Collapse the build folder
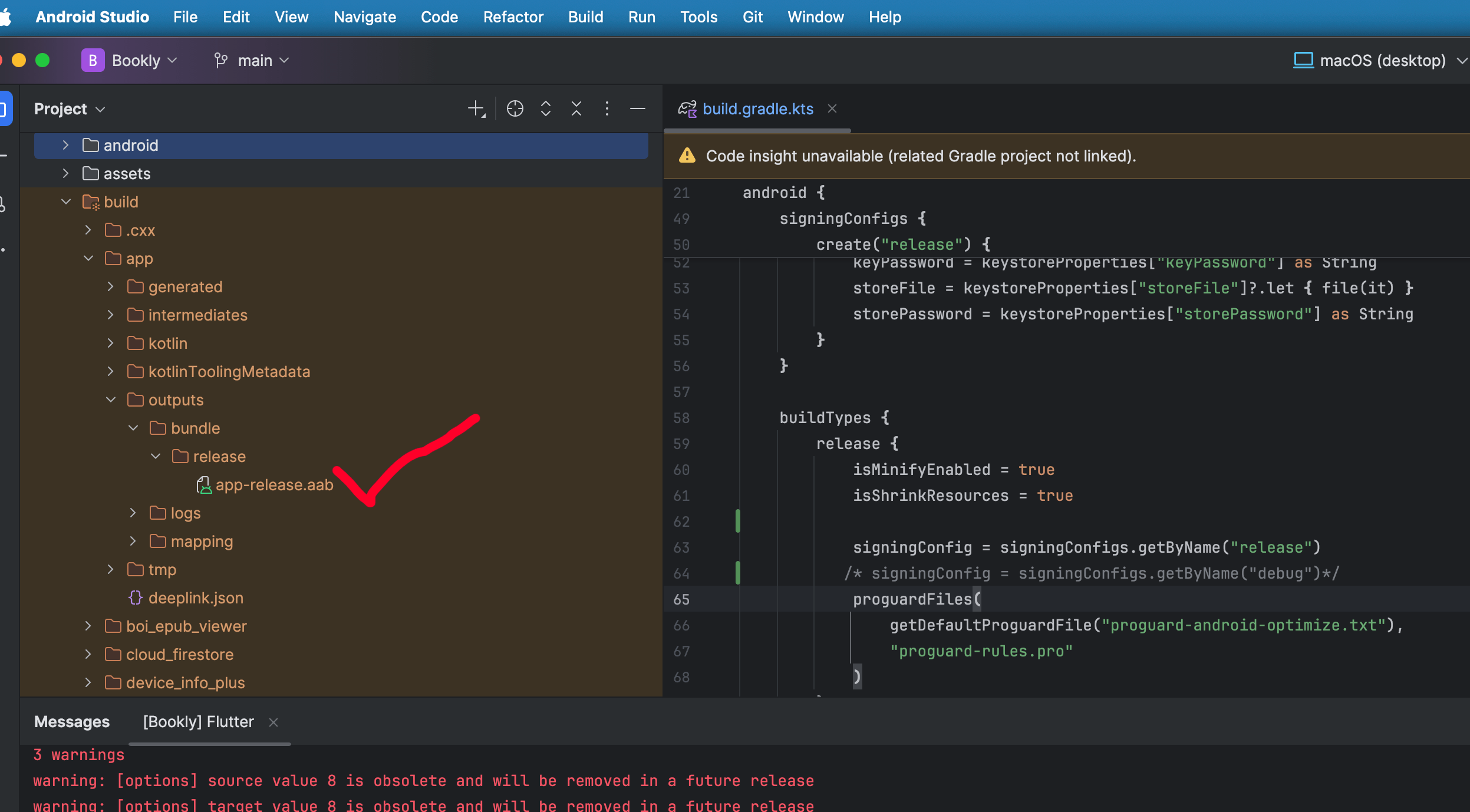1470x812 pixels. coord(65,202)
